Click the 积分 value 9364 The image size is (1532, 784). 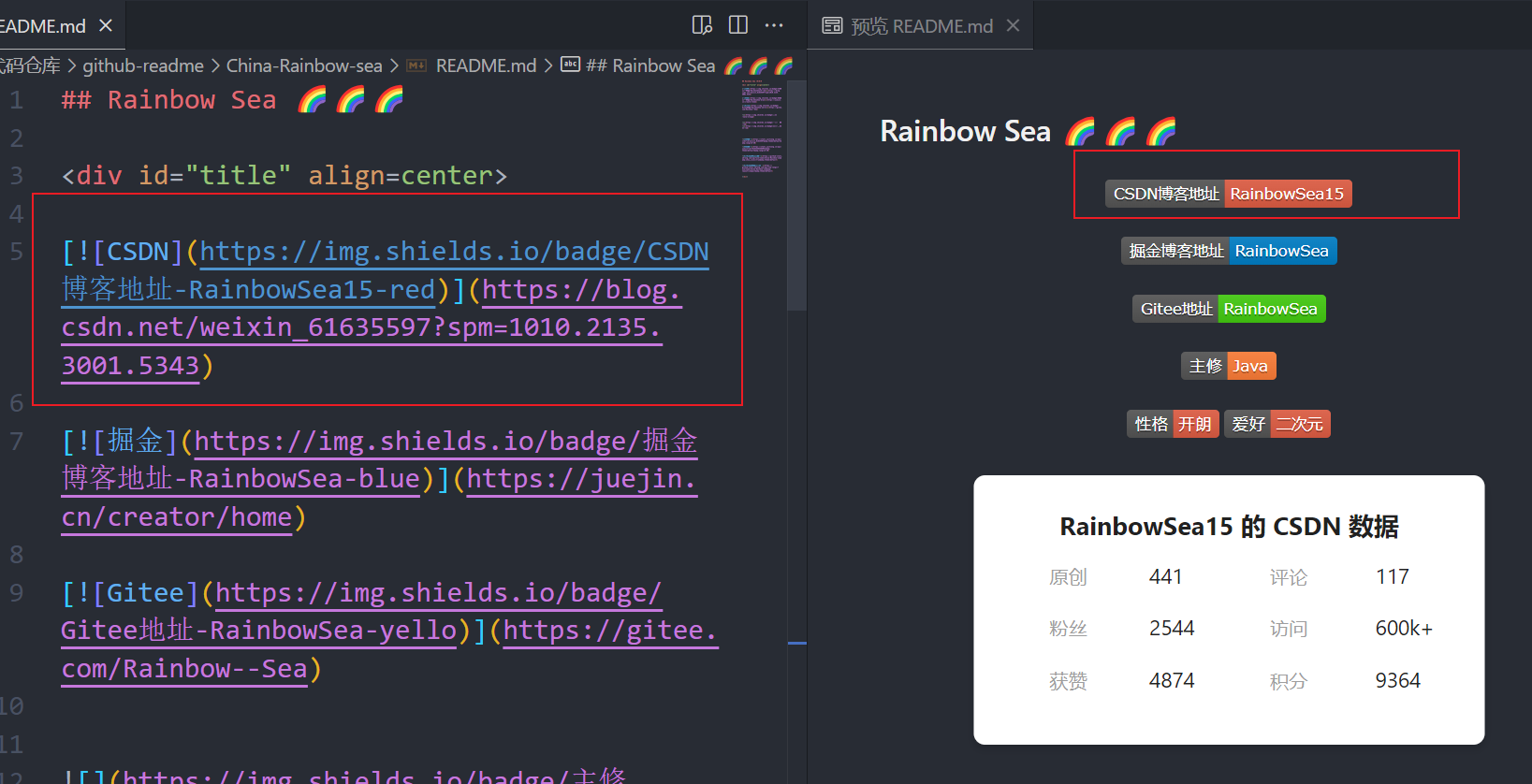1397,680
